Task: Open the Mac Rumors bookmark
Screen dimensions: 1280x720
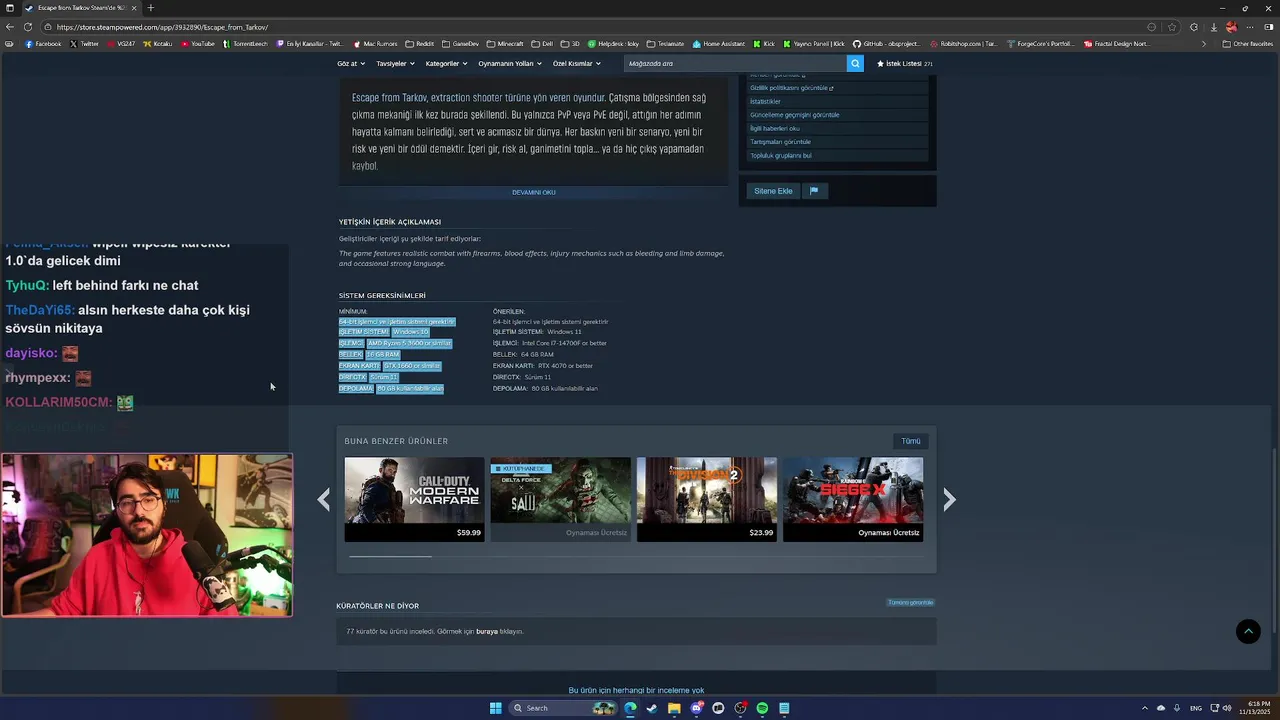Action: pos(374,44)
